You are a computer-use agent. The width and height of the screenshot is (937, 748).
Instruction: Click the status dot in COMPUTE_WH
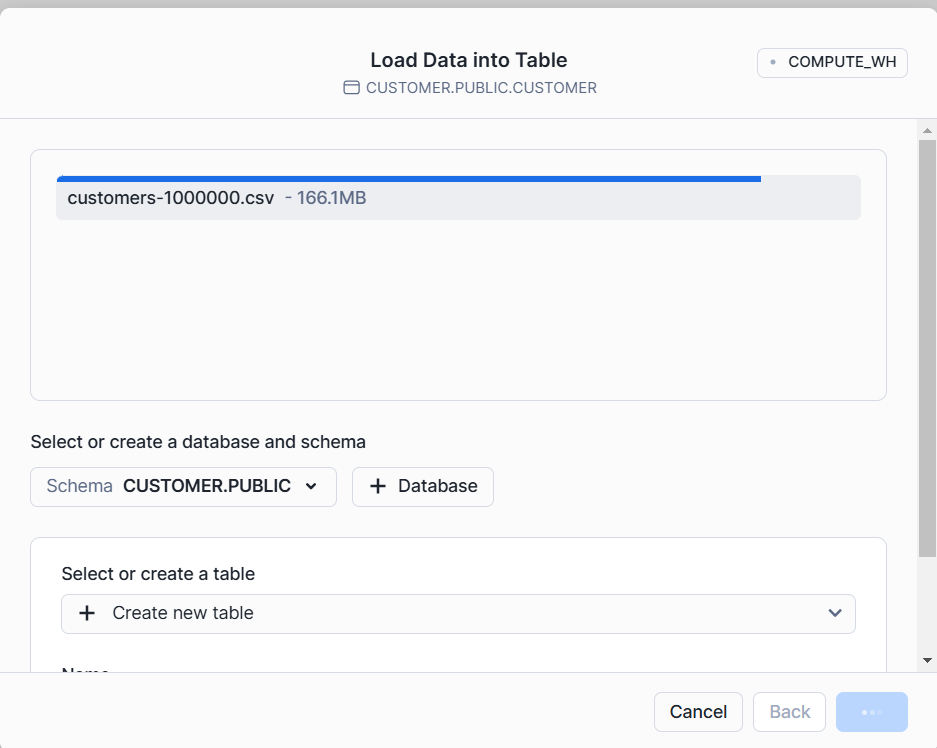point(773,62)
